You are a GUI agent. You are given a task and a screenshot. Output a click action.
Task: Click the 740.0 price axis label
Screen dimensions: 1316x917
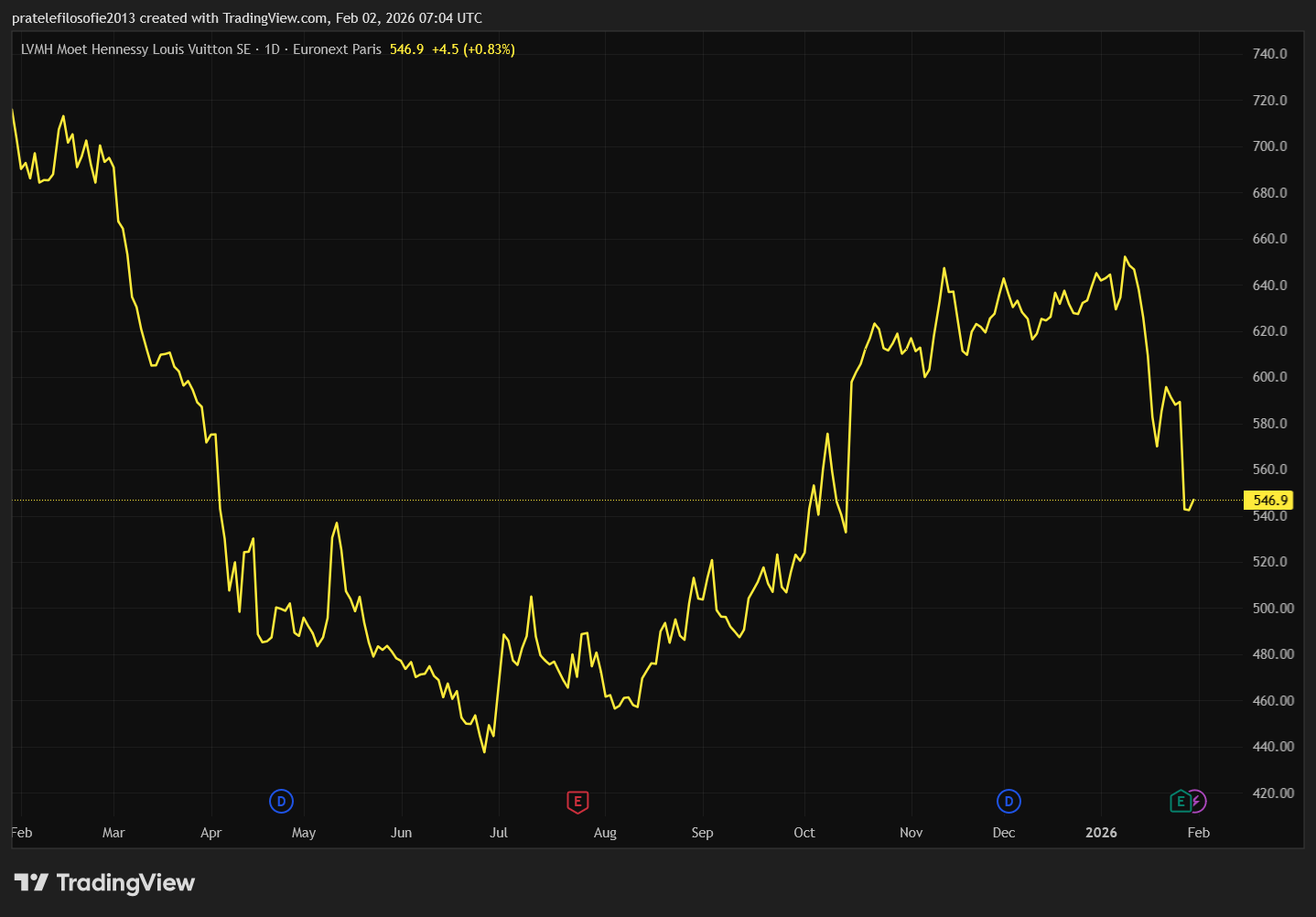(x=1269, y=54)
